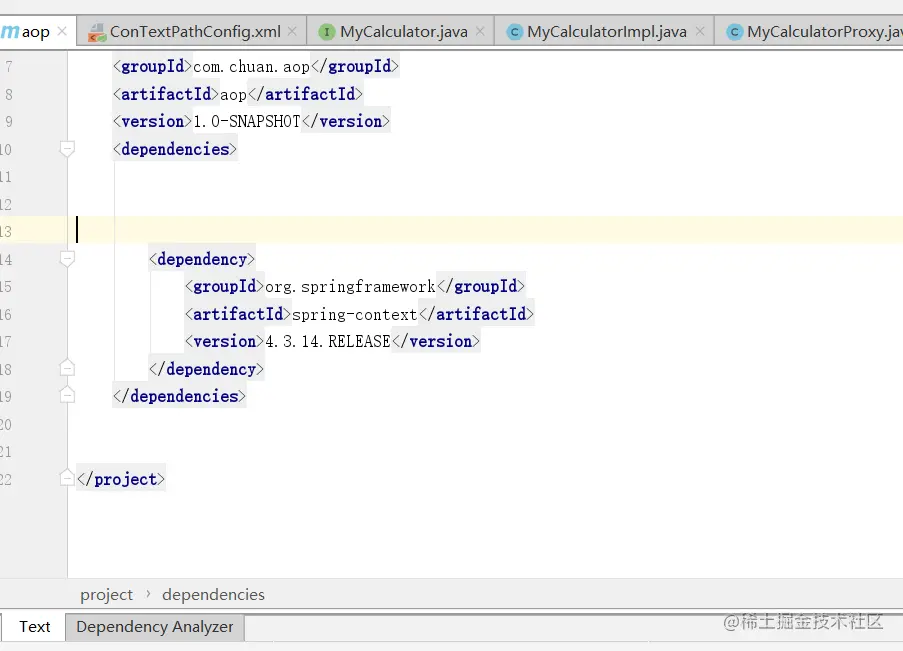The height and width of the screenshot is (651, 903).
Task: Click the class icon of MyCalculatorProxy.java
Action: point(734,32)
